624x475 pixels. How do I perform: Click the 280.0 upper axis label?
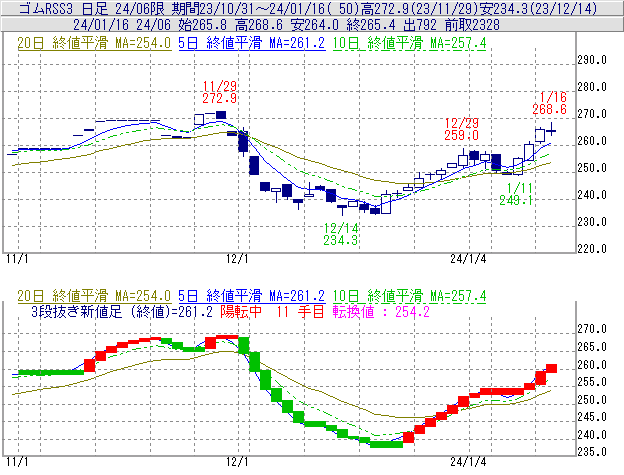pos(592,87)
